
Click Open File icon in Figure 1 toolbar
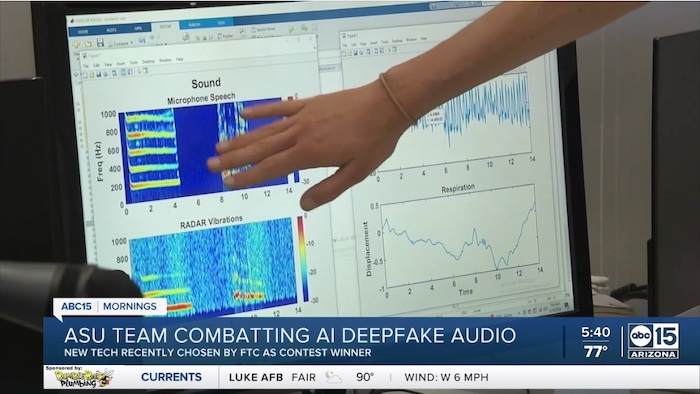[92, 75]
